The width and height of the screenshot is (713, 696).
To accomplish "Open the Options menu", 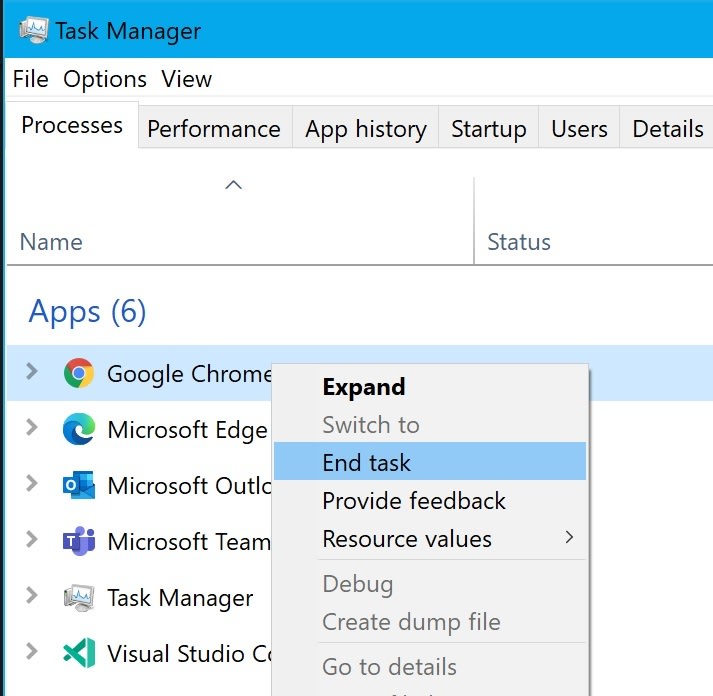I will pos(105,79).
